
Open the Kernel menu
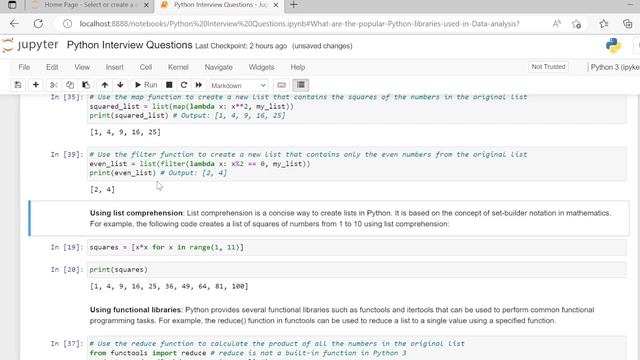178,67
